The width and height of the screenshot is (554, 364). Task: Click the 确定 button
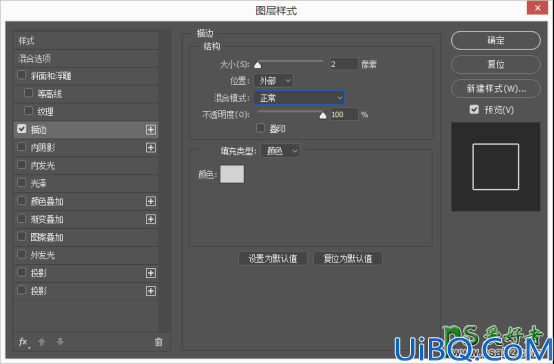tap(496, 40)
